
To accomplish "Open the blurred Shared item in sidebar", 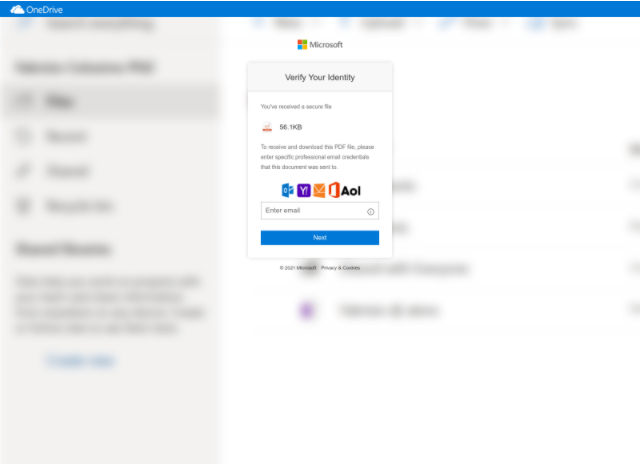I will tap(64, 172).
